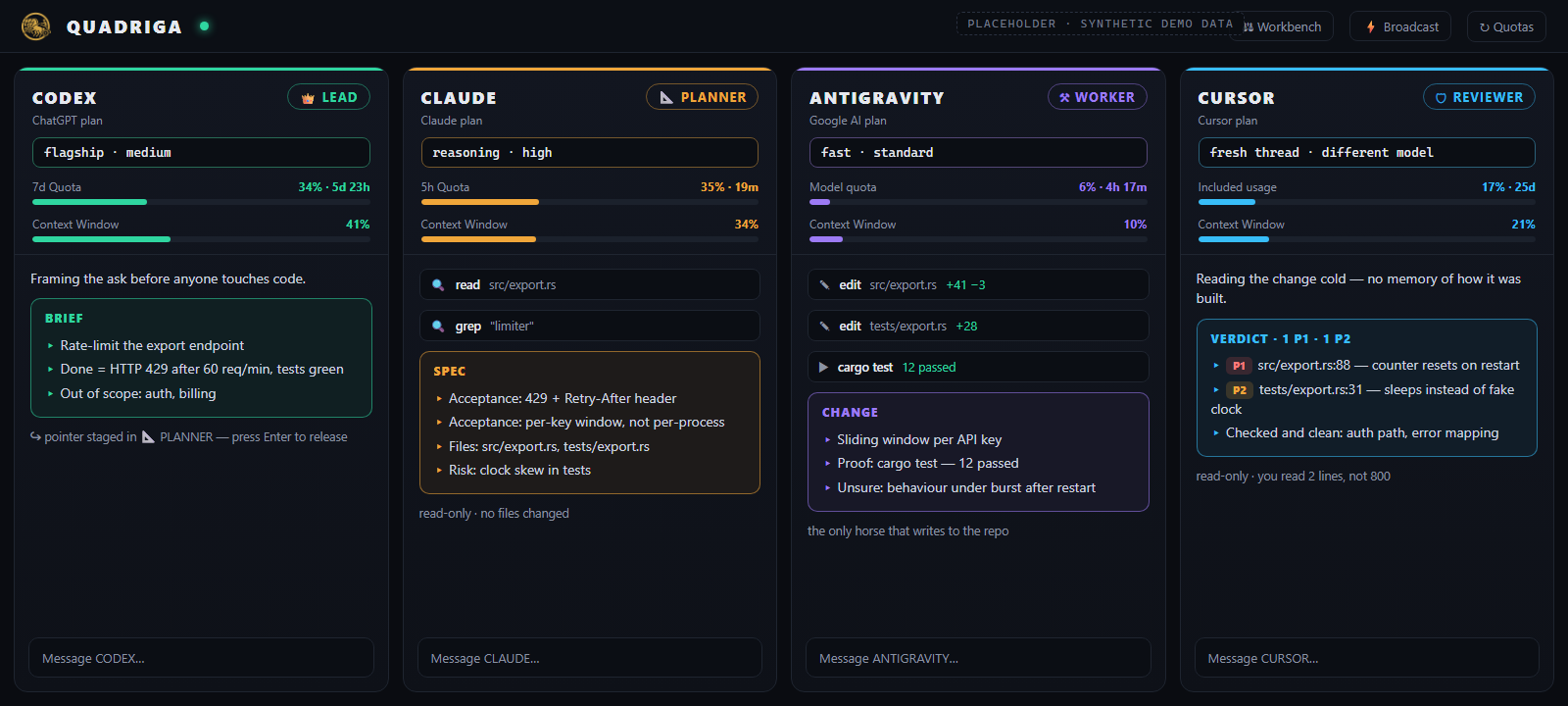1568x706 pixels.
Task: Click the Broadcast lightning icon
Action: coord(1370,26)
